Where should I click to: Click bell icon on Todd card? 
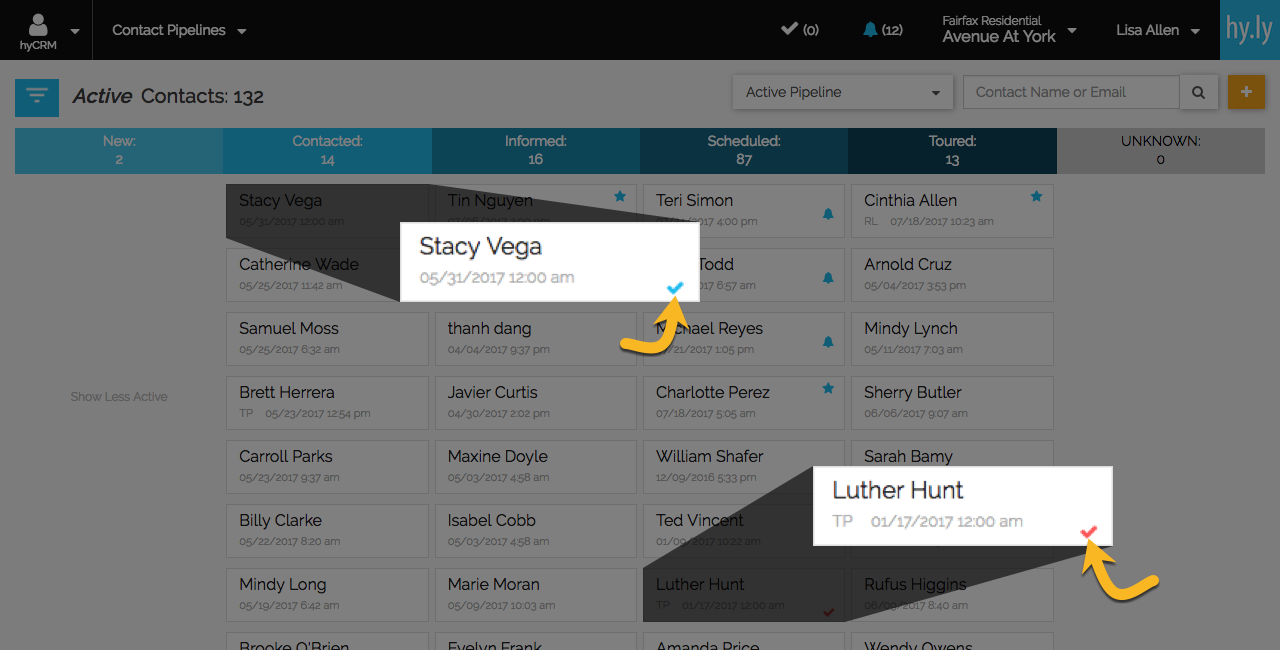pos(828,278)
